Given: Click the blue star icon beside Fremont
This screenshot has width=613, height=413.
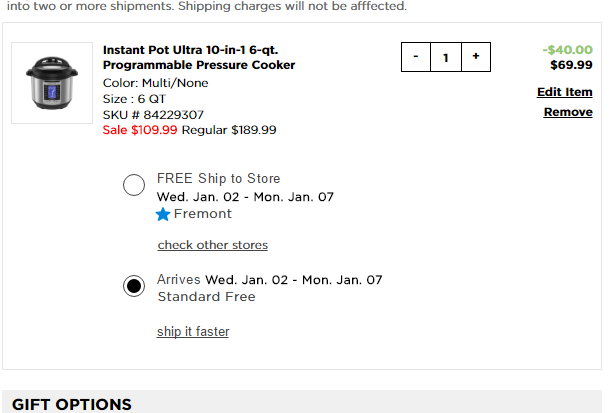Looking at the screenshot, I should point(164,214).
